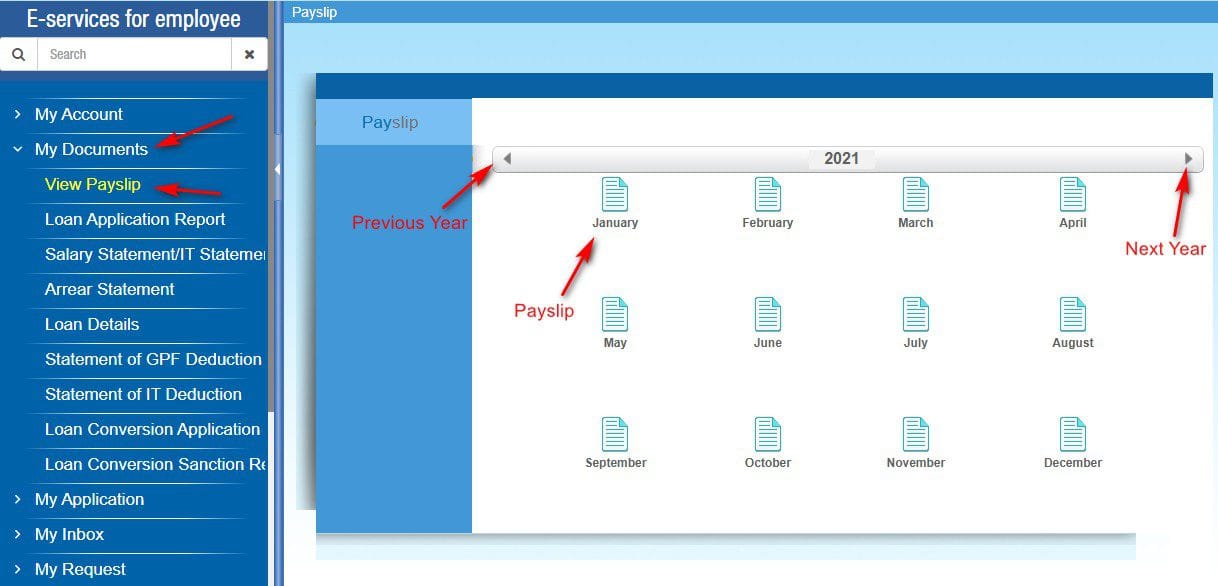
Task: Click the June month label
Action: [x=768, y=343]
